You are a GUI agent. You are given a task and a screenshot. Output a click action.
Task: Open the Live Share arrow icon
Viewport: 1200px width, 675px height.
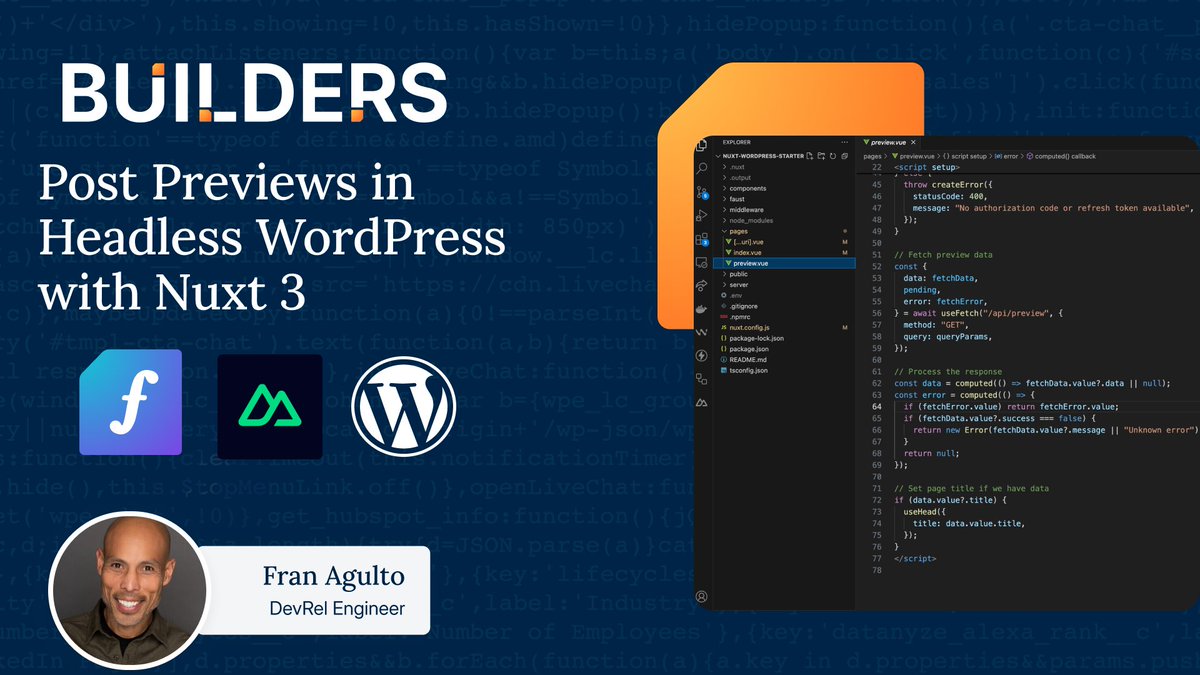[701, 285]
